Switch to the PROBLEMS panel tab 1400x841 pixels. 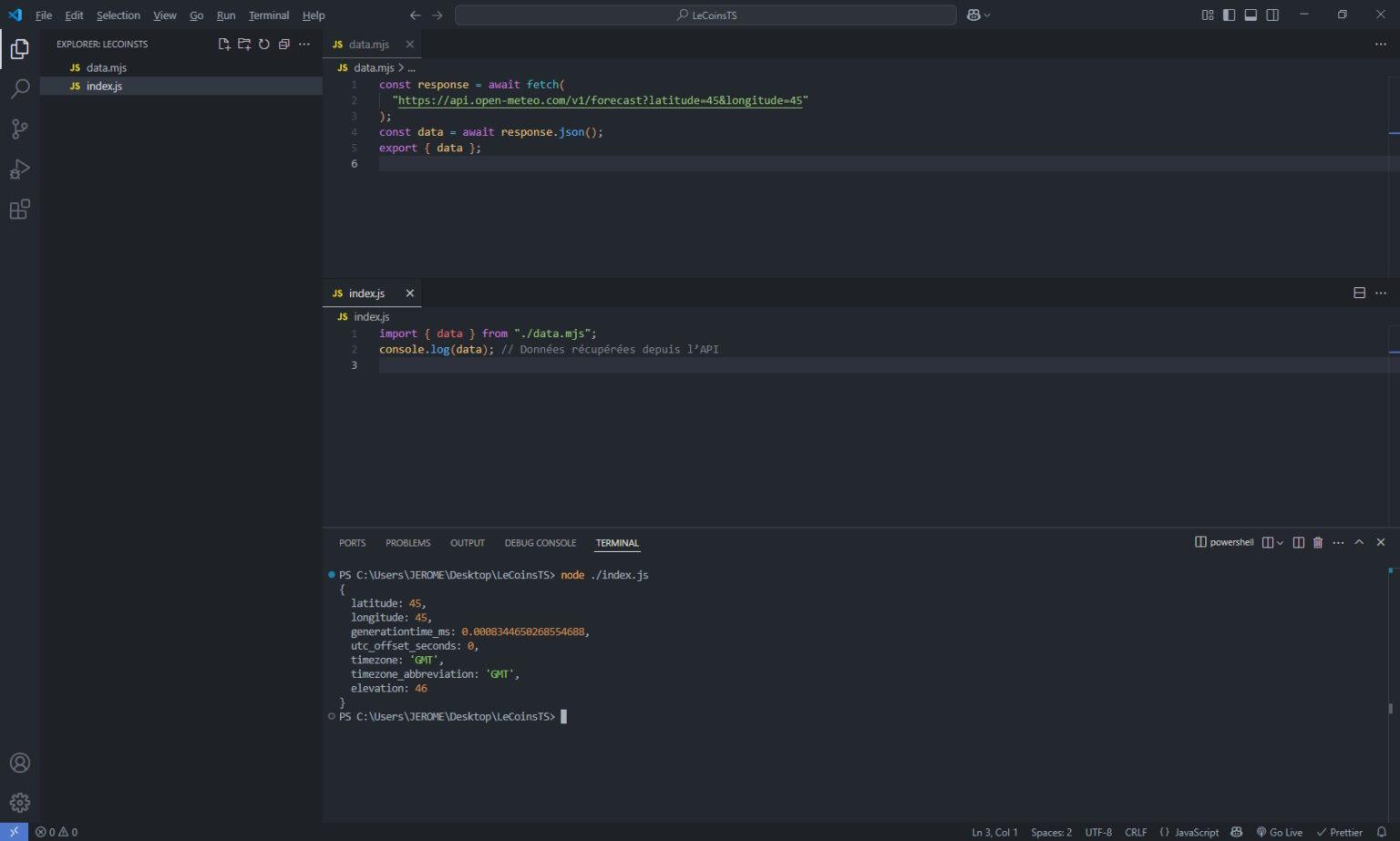tap(407, 543)
